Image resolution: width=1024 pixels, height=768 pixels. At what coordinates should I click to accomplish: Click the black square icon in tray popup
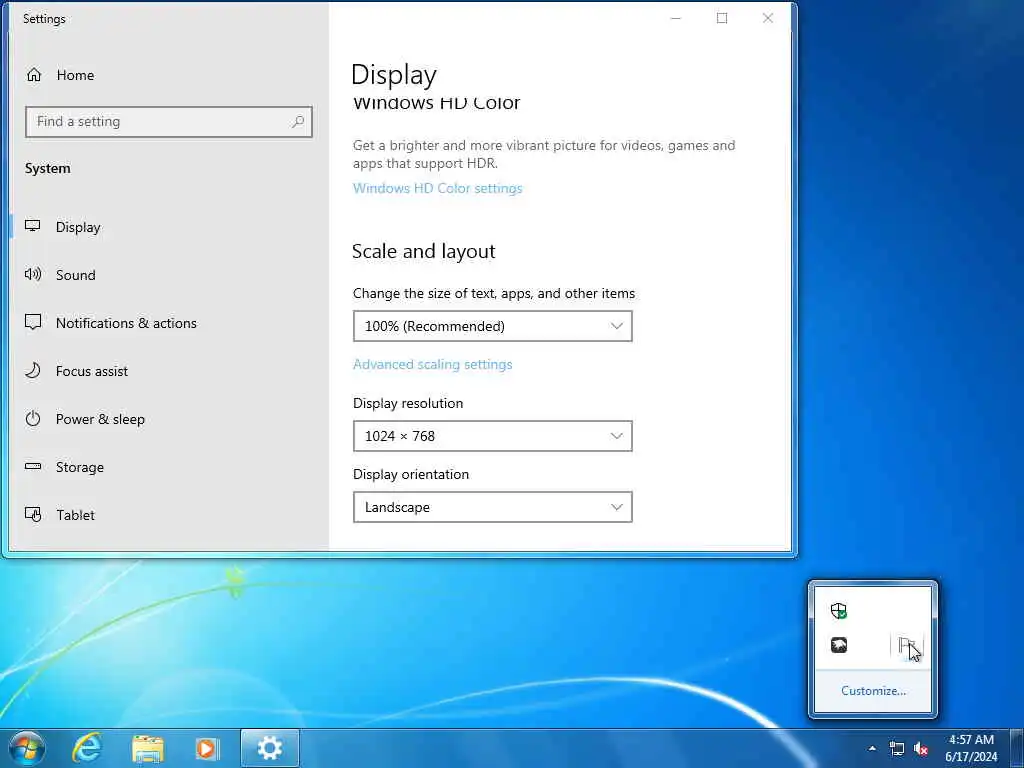click(839, 646)
